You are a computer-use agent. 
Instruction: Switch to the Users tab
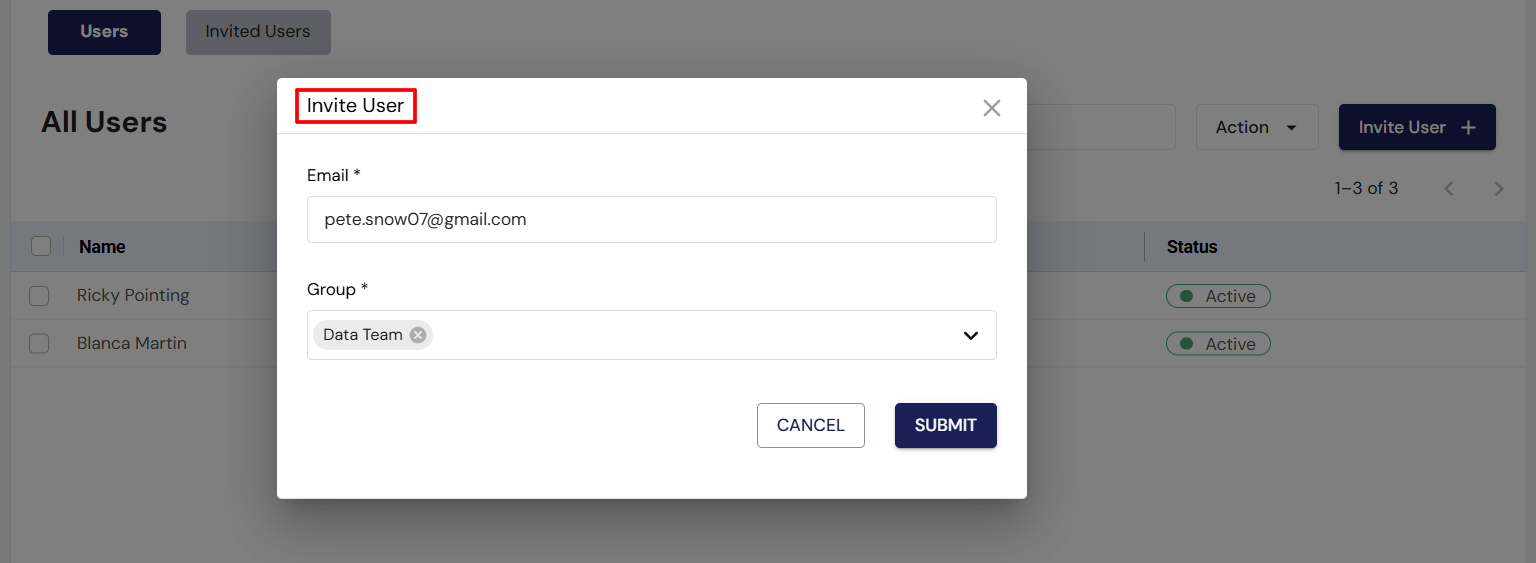click(x=104, y=32)
